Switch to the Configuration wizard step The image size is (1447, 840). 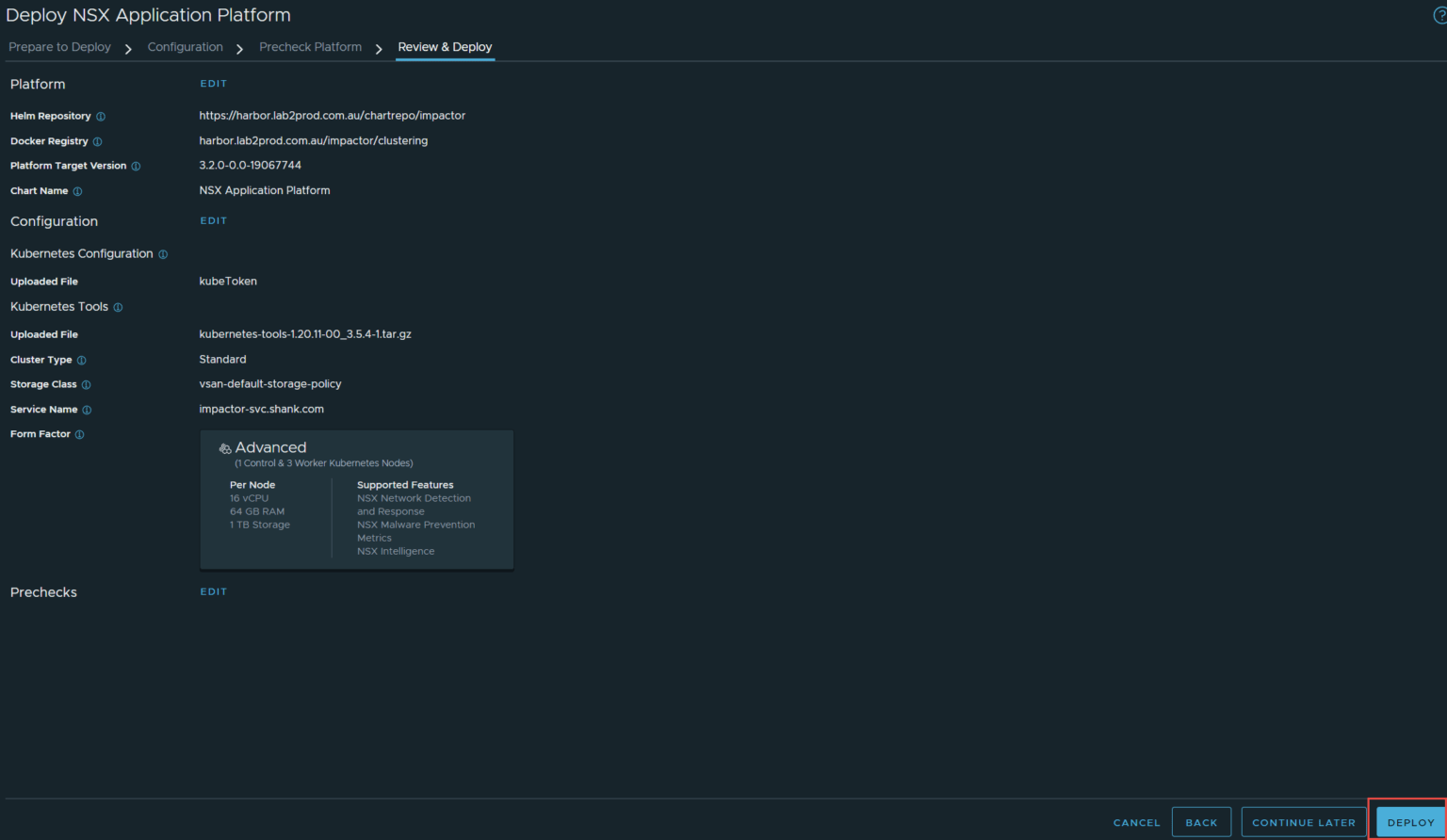pos(185,46)
